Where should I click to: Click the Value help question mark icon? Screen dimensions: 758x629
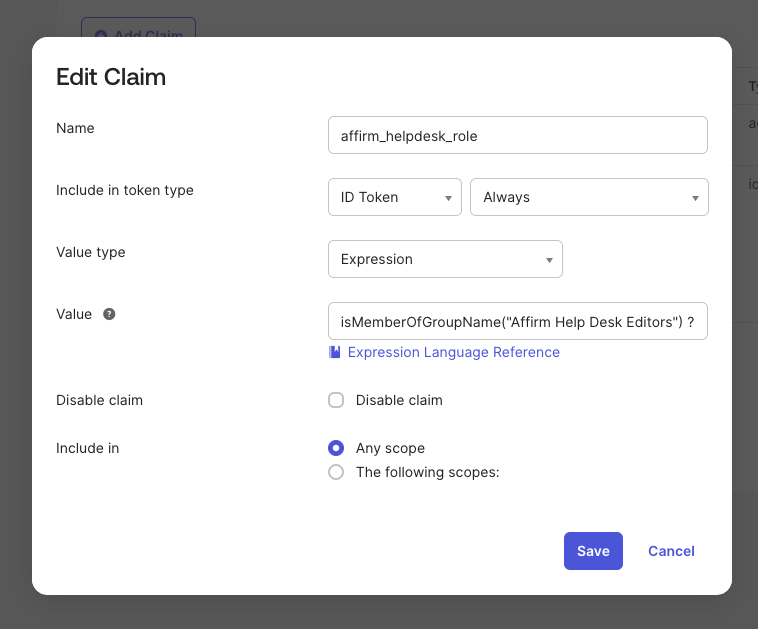point(109,314)
